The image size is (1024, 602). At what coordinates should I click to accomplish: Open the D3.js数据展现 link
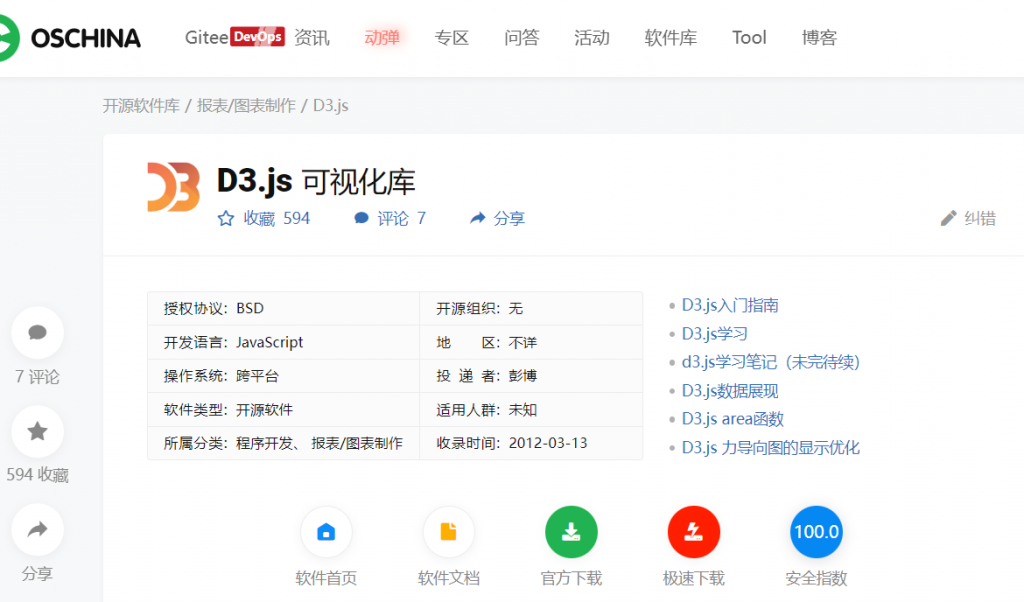click(x=730, y=390)
